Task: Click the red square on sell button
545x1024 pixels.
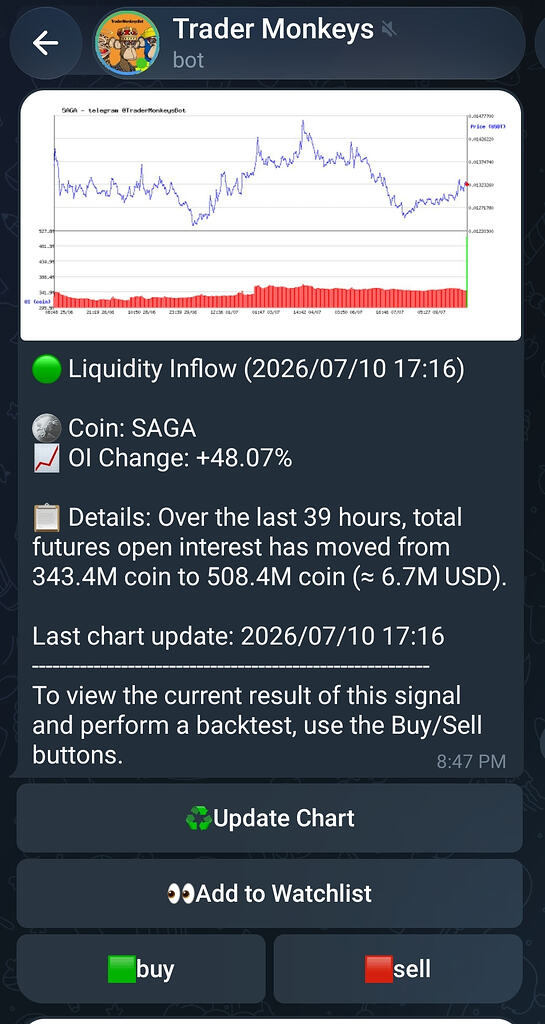Action: tap(379, 969)
